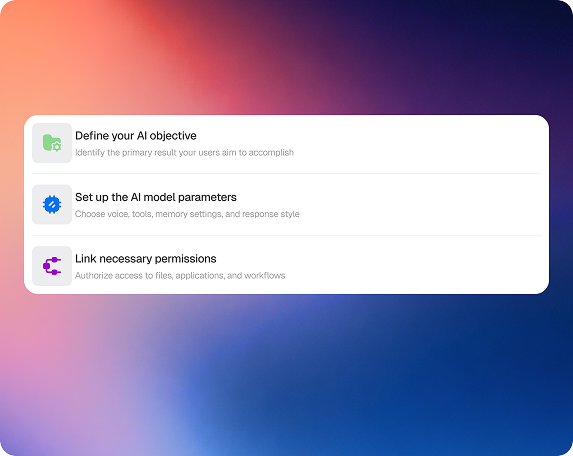Click 'Identify the primary result' description
This screenshot has height=456, width=573.
coord(184,152)
